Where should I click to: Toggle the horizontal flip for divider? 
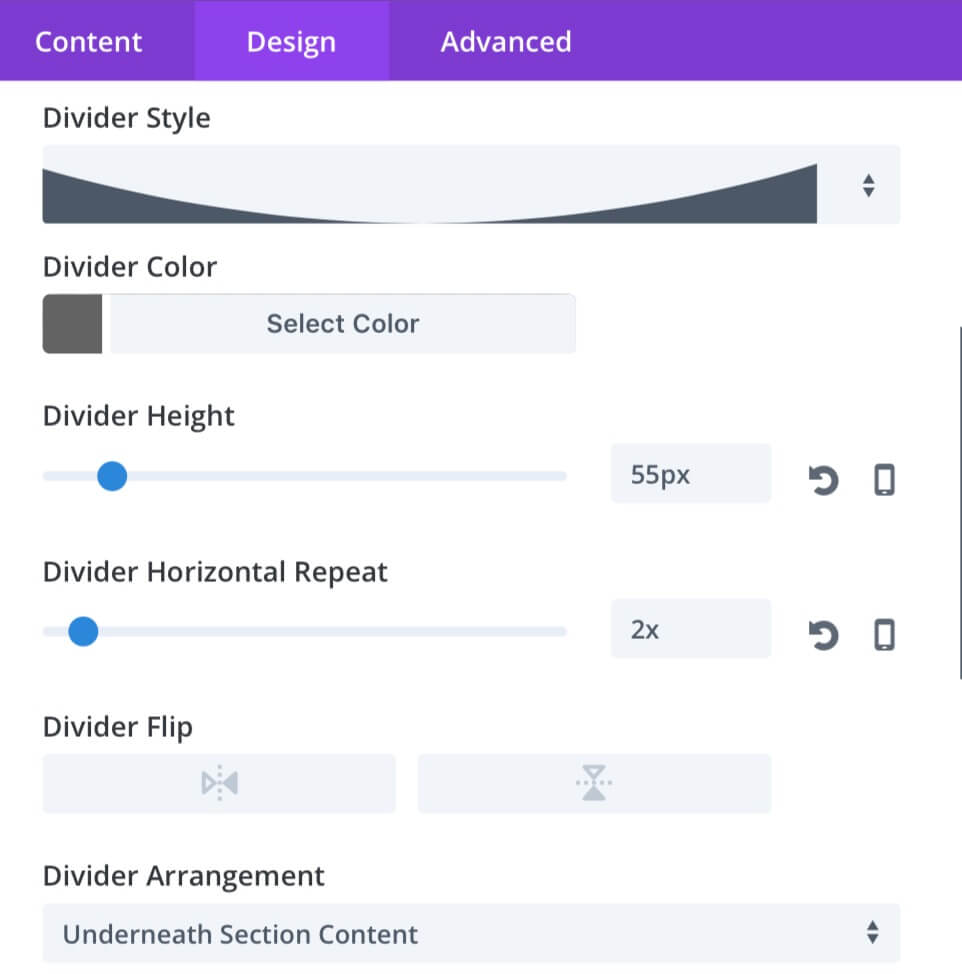point(219,783)
